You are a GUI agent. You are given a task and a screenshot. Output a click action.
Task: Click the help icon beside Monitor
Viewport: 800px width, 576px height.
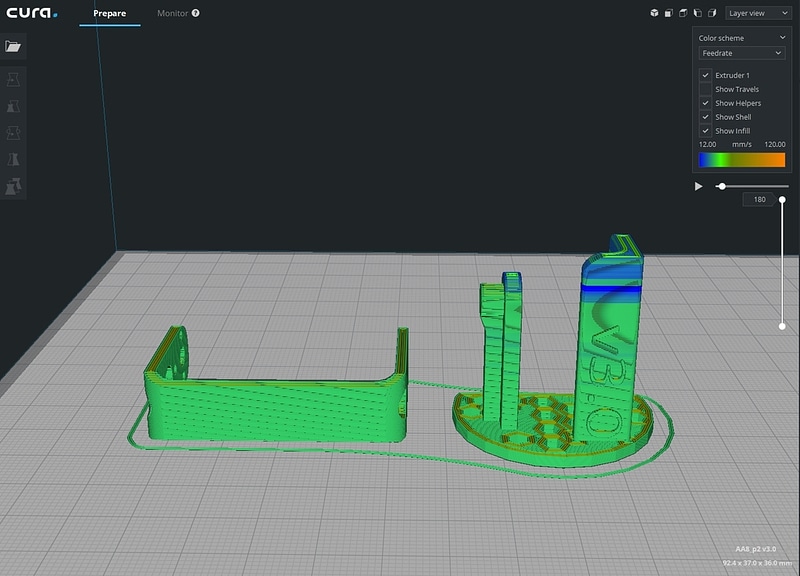(x=195, y=13)
